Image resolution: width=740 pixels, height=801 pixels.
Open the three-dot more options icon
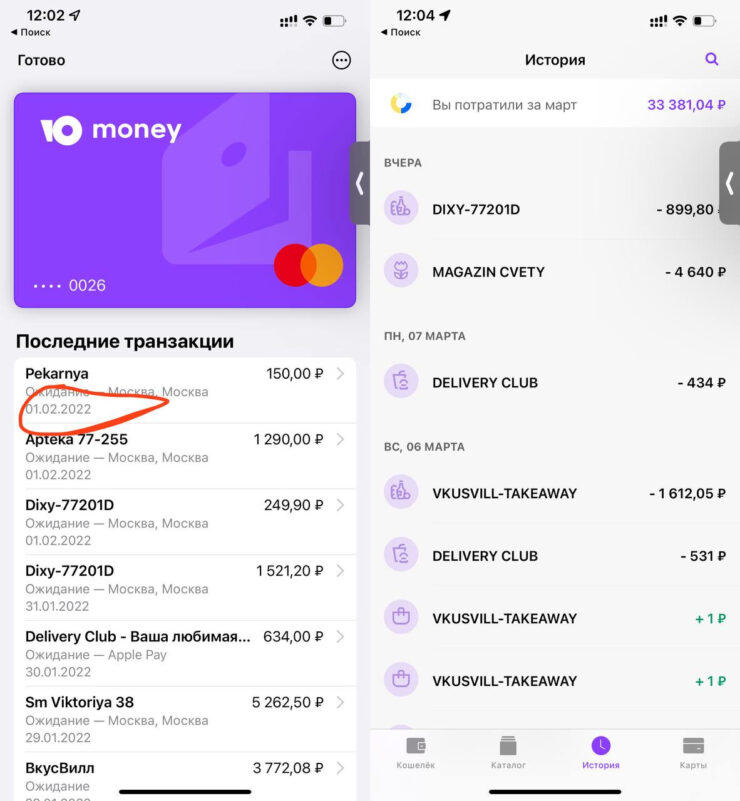[341, 60]
